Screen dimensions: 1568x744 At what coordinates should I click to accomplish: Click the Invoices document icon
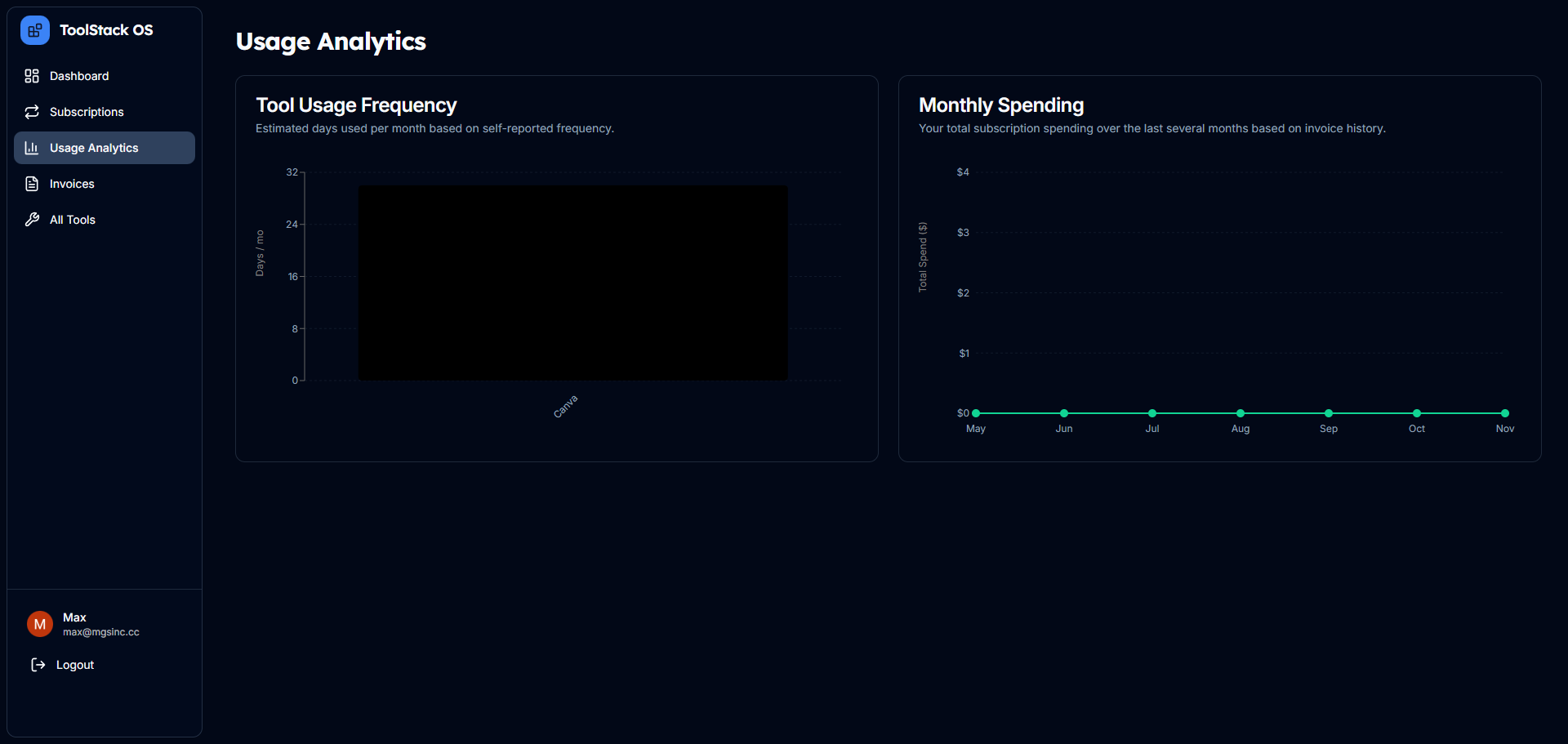tap(32, 184)
